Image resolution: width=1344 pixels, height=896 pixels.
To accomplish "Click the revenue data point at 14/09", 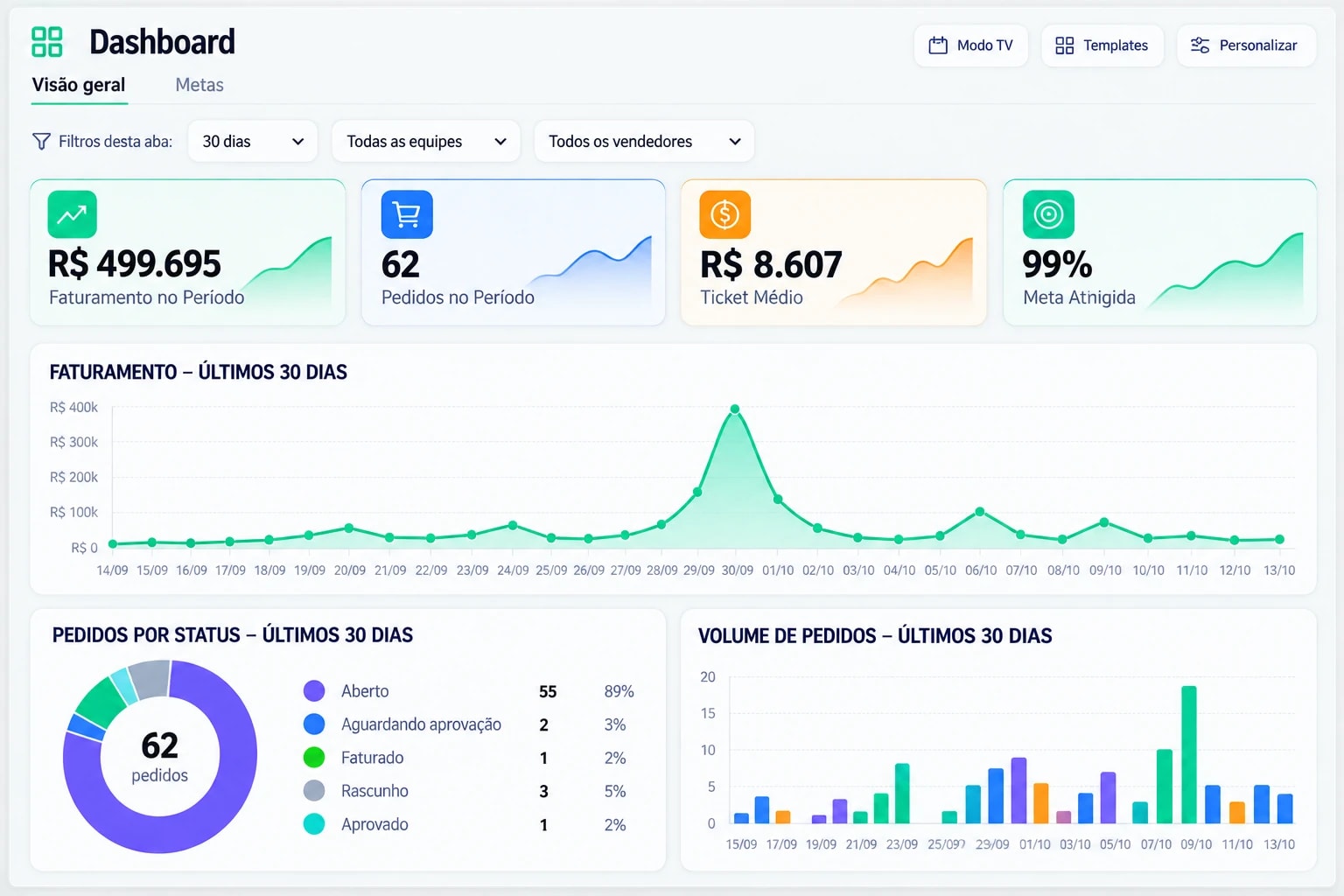I will 112,544.
